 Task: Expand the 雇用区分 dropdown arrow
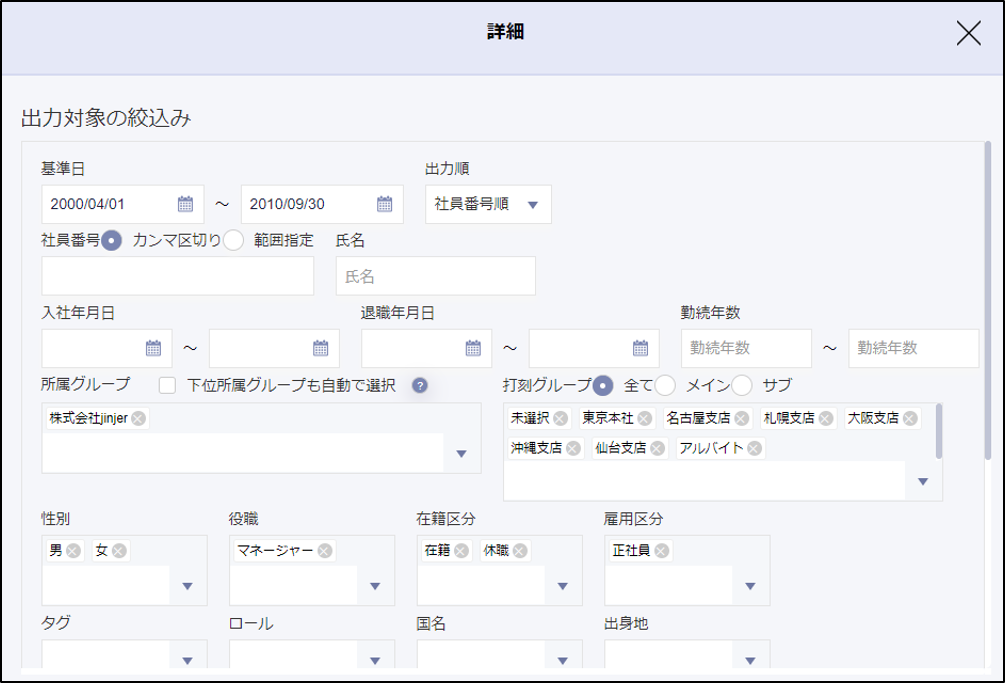[750, 586]
